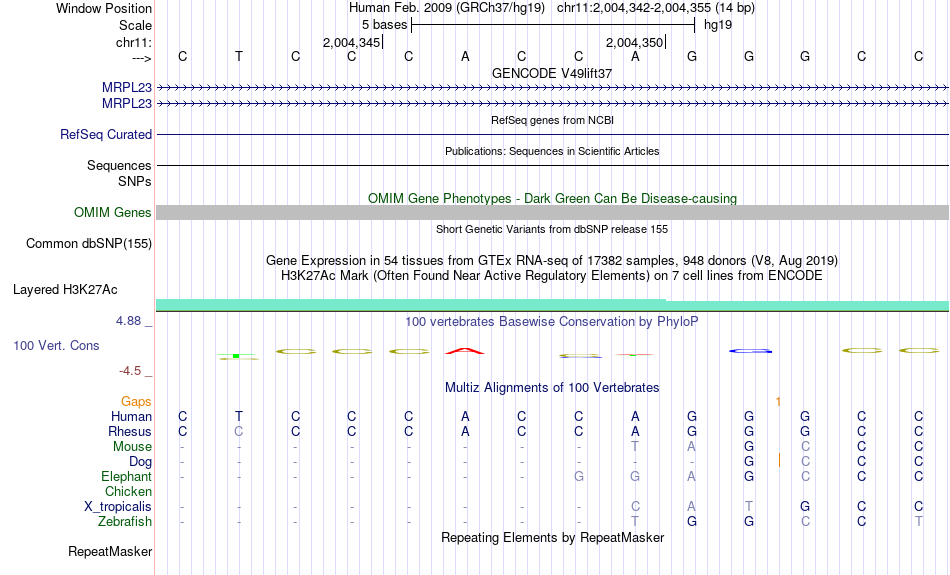Click the Window Position label
Image resolution: width=950 pixels, height=575 pixels.
(104, 8)
